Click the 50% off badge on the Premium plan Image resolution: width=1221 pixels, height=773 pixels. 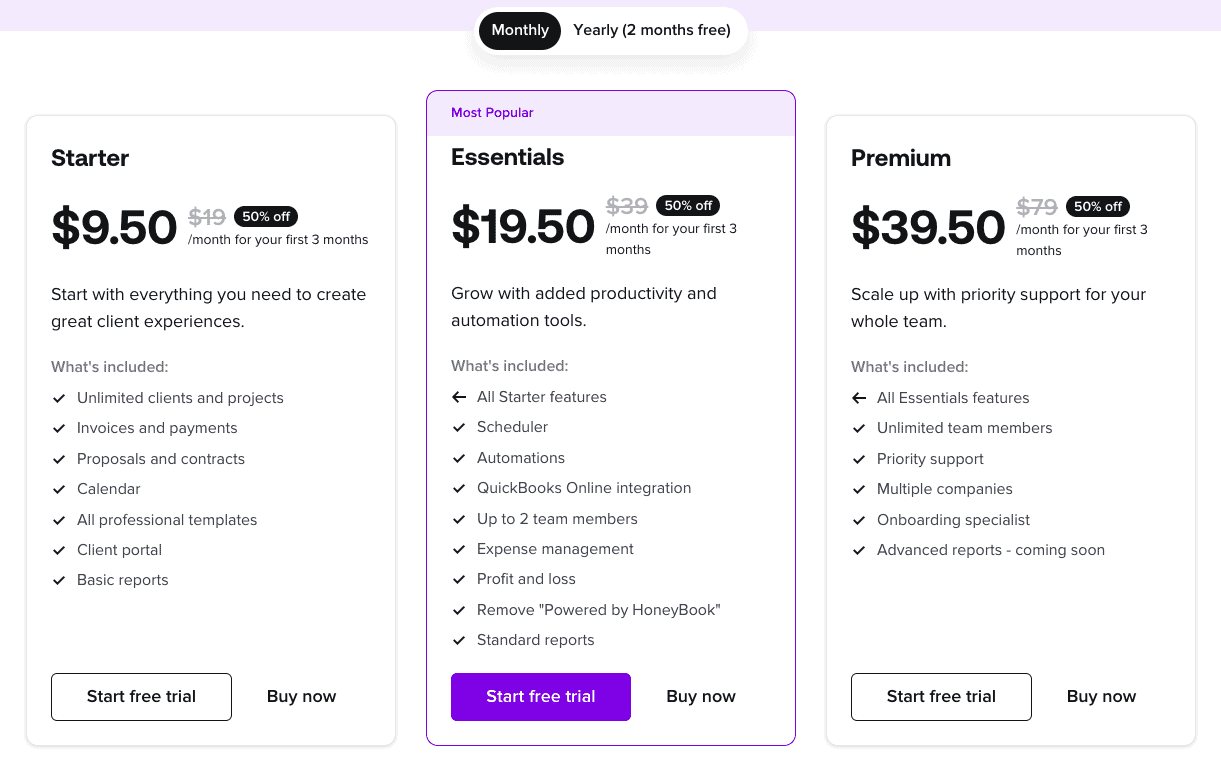pos(1097,206)
